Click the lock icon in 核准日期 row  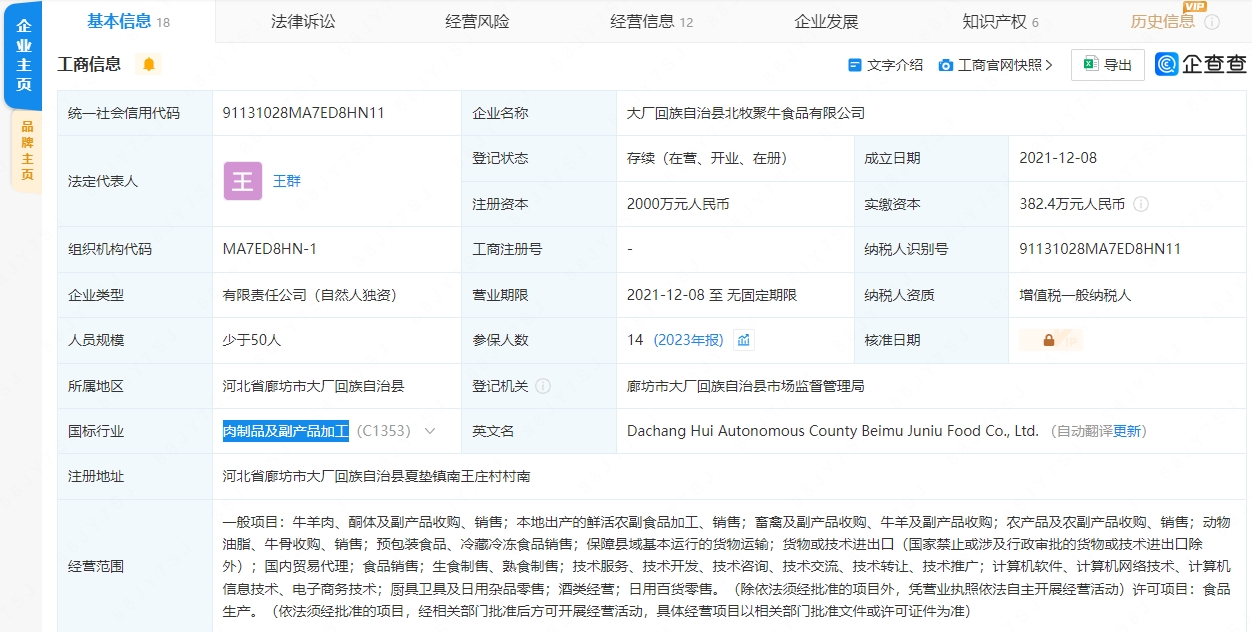(1048, 340)
